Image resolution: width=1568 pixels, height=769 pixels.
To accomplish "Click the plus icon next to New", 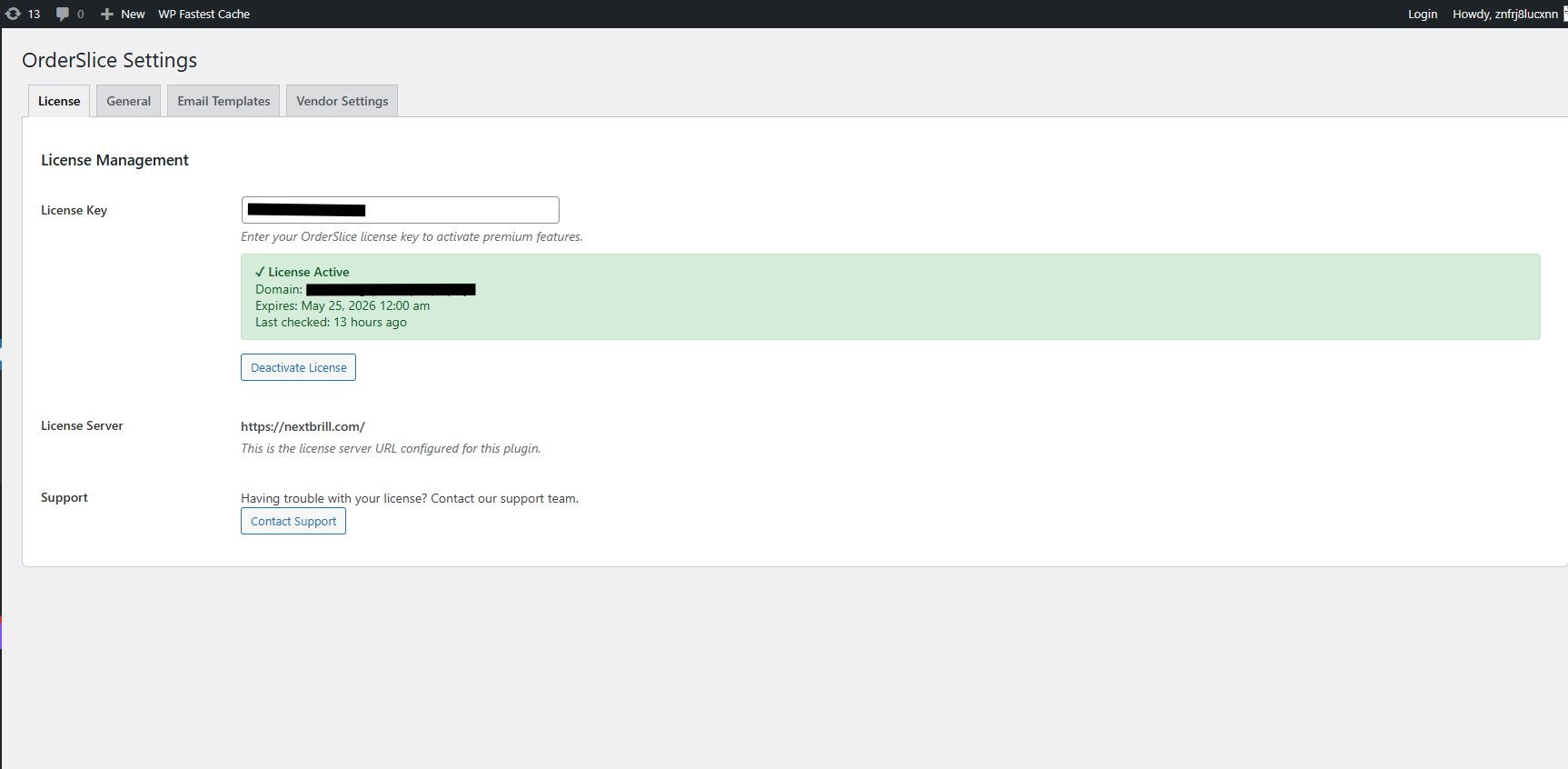I will point(107,14).
